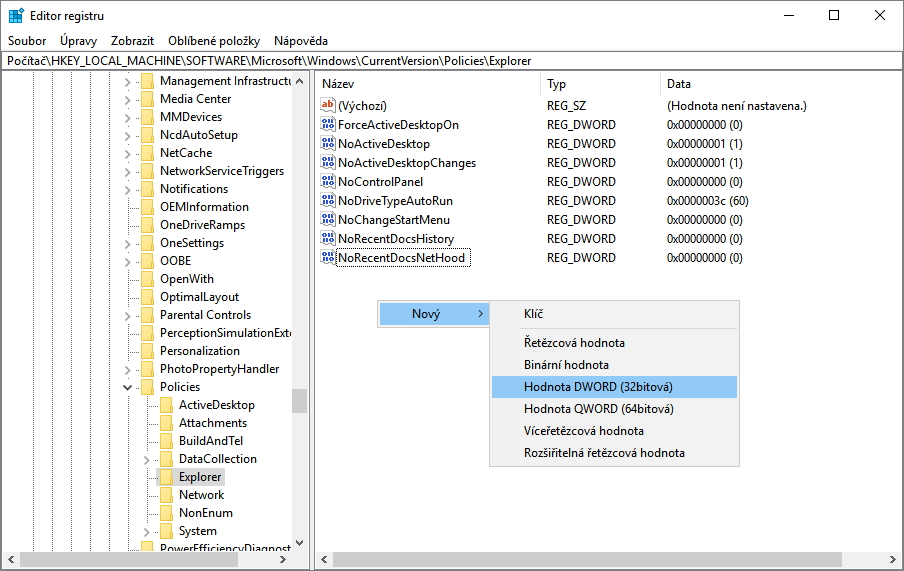Sort values by the Název column header

[428, 84]
